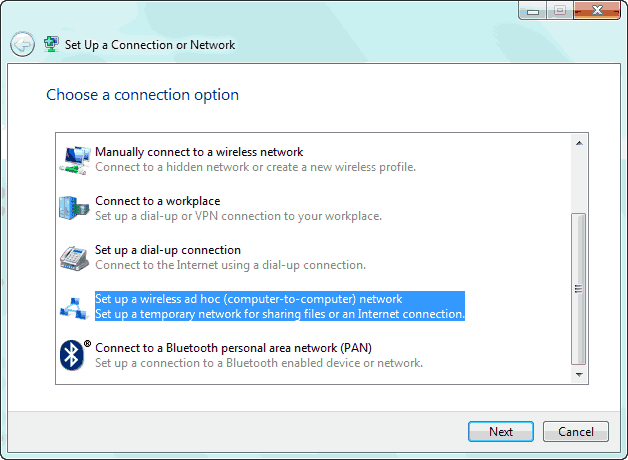Viewport: 628px width, 460px height.
Task: Click the workplace building icon
Action: 74,208
